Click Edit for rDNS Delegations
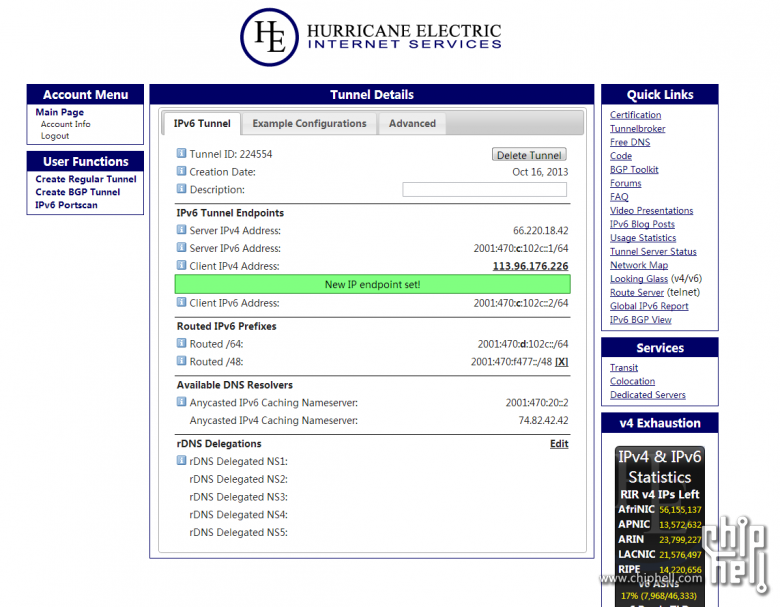Image resolution: width=780 pixels, height=607 pixels. (559, 444)
